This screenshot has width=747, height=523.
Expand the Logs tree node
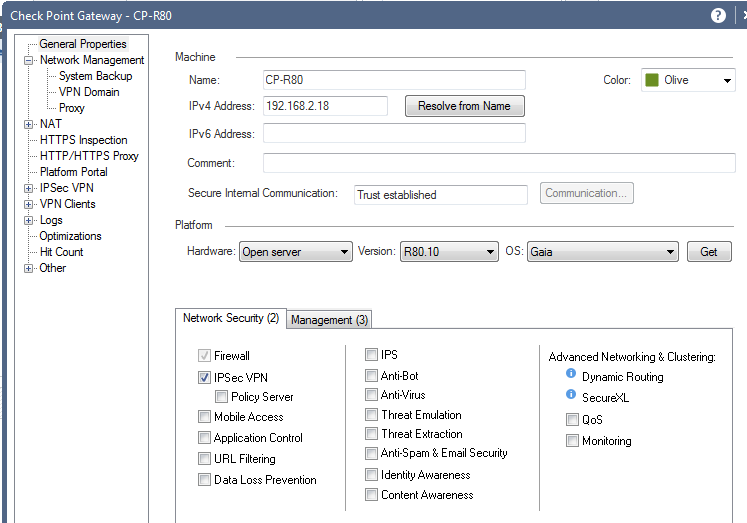click(29, 221)
